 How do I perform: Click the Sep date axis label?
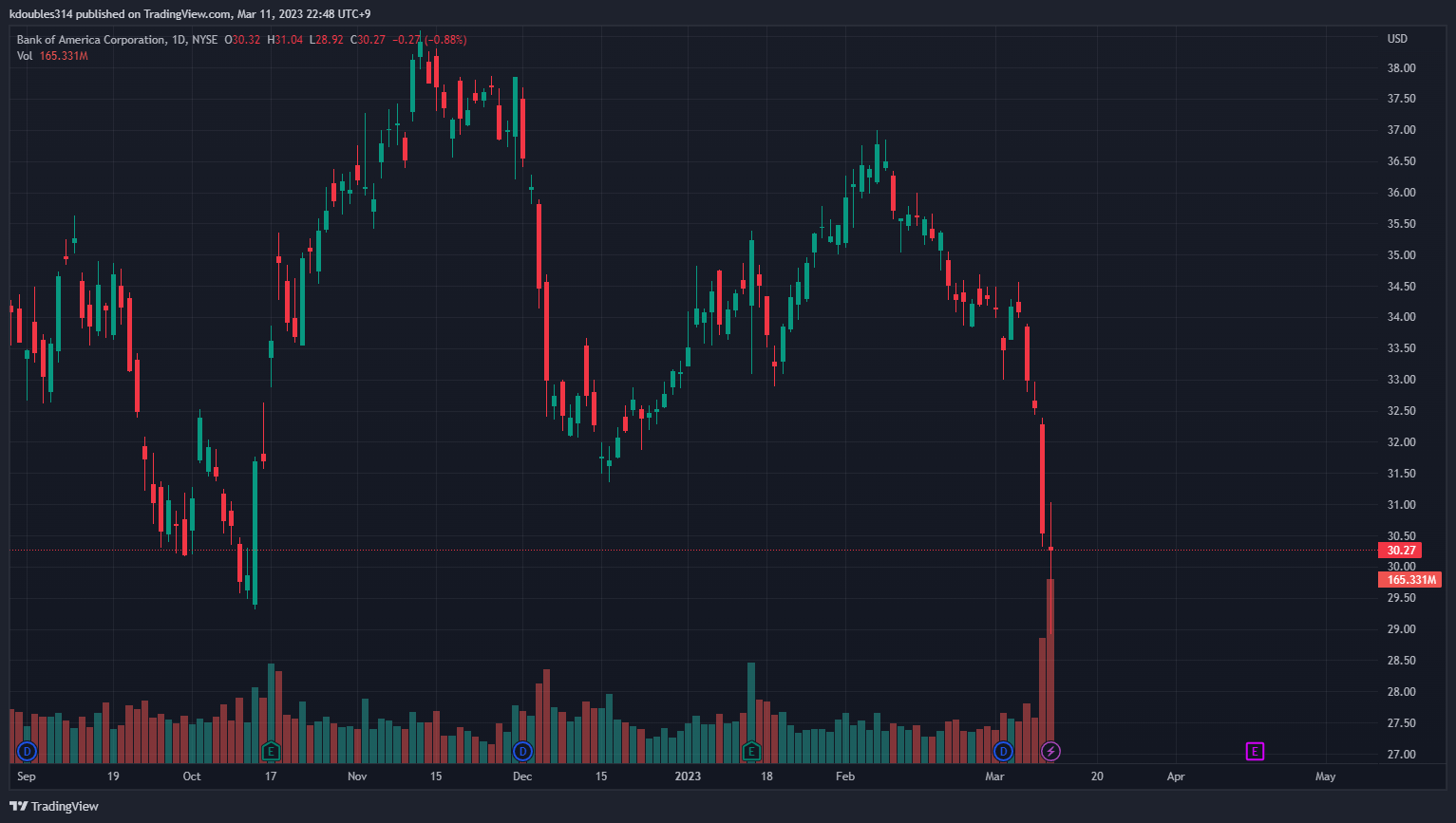[27, 776]
